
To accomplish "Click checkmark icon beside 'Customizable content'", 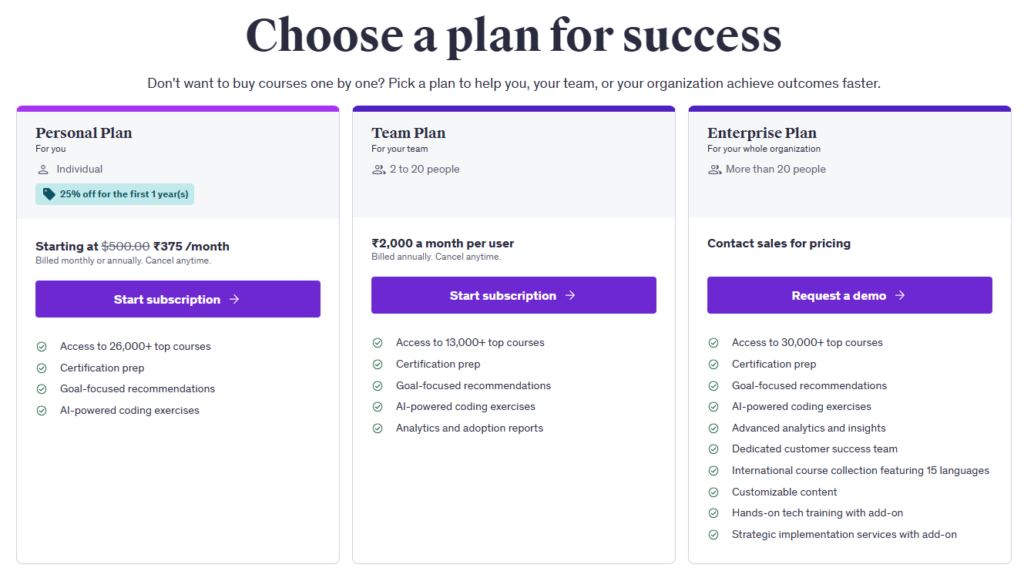I will tap(714, 492).
